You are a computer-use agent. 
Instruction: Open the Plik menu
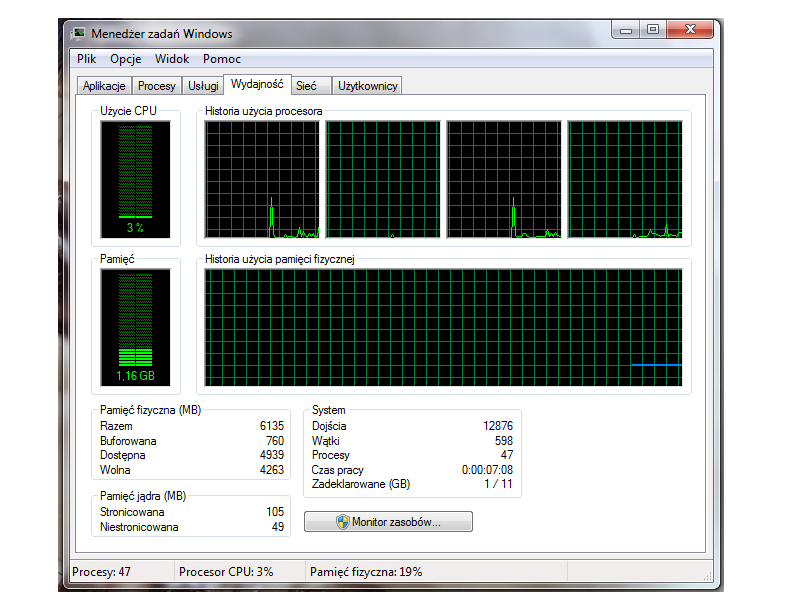coord(87,59)
